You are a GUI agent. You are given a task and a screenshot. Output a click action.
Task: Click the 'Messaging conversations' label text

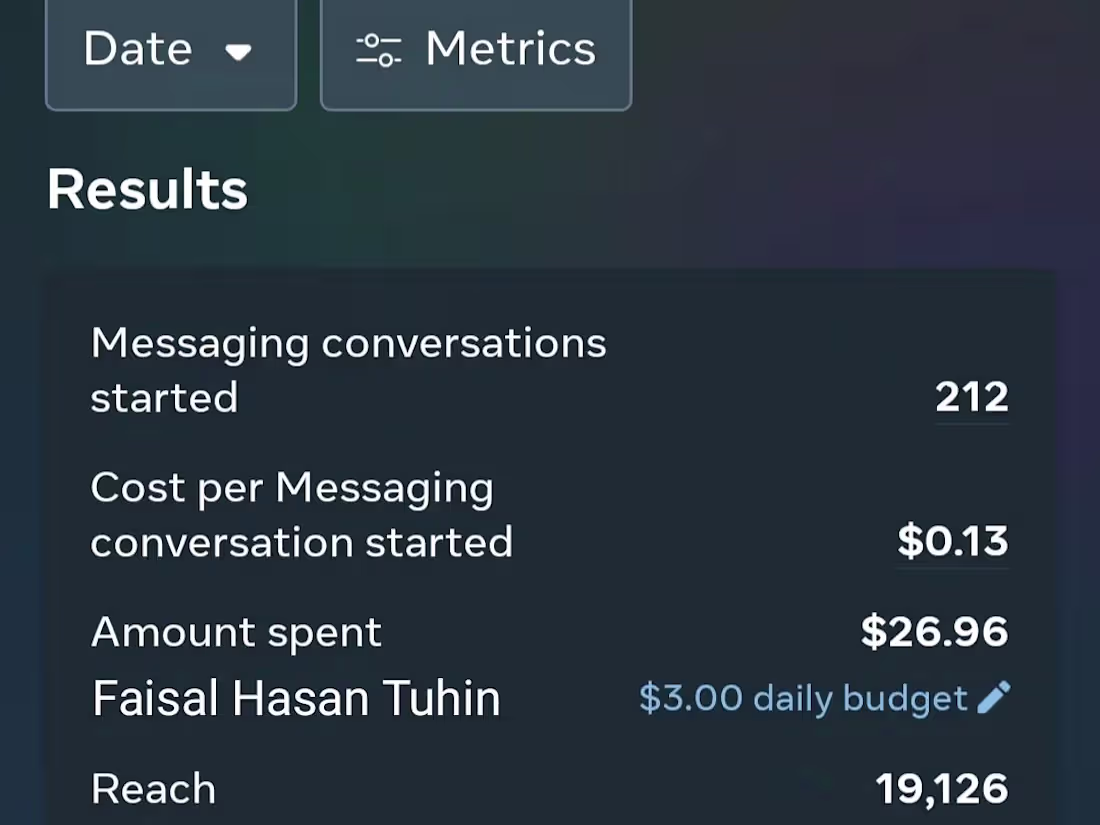[x=348, y=344]
